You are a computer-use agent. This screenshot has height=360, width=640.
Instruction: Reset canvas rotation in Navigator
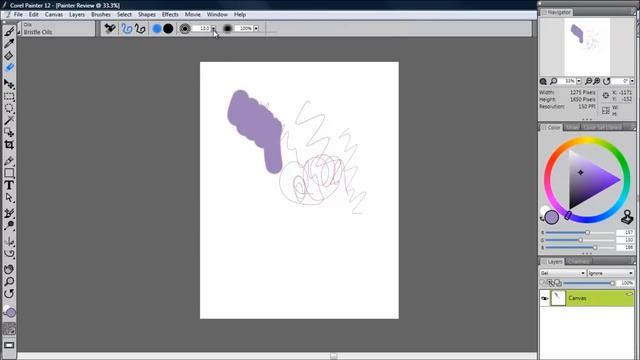click(607, 81)
